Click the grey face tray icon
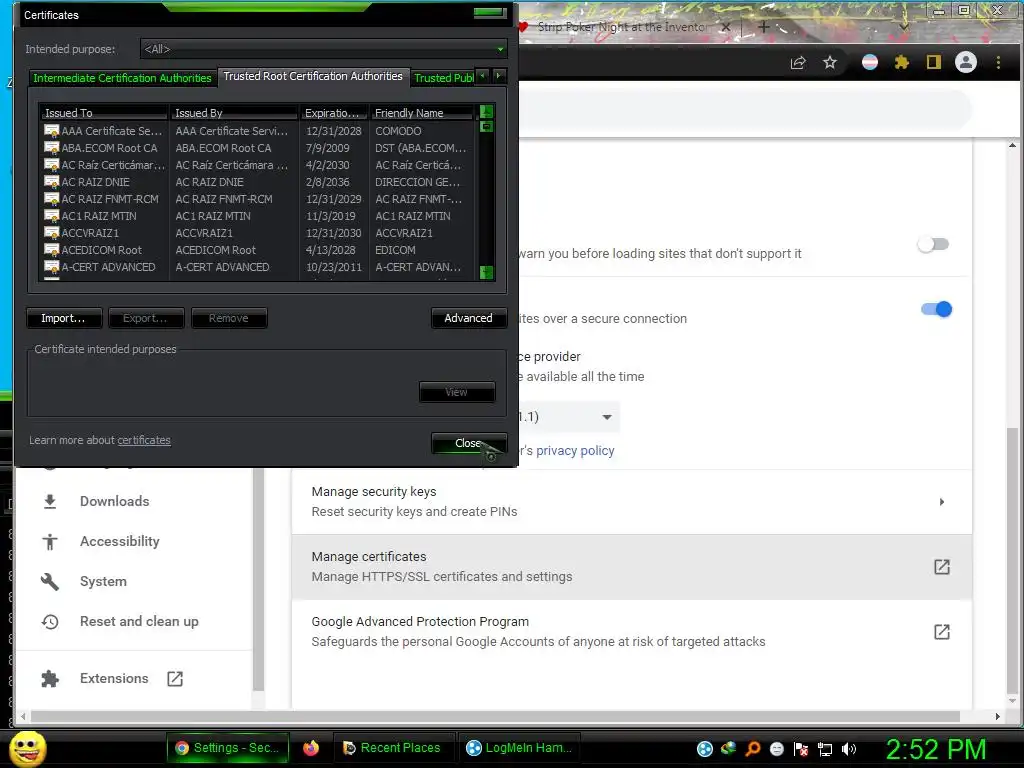 (x=776, y=749)
